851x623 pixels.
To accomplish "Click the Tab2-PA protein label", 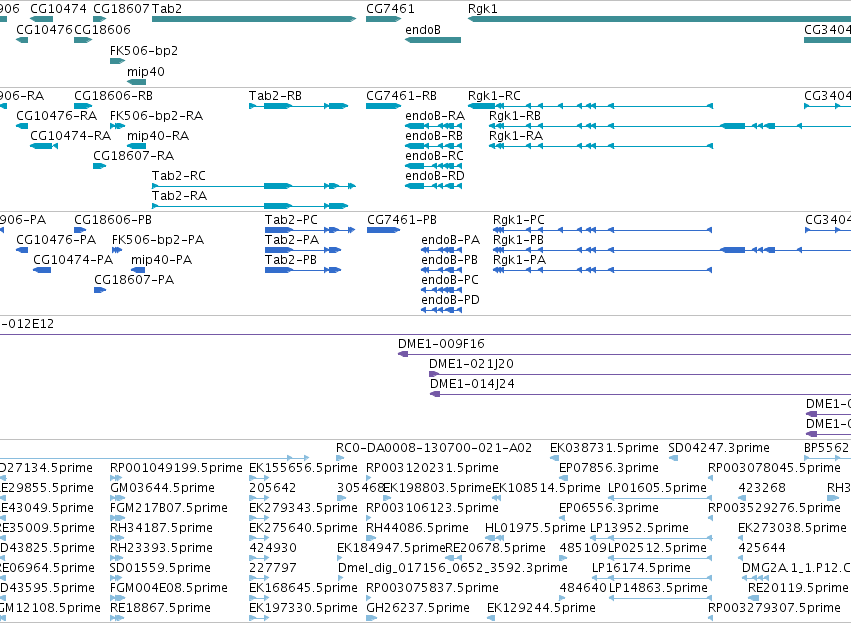I will [x=292, y=240].
